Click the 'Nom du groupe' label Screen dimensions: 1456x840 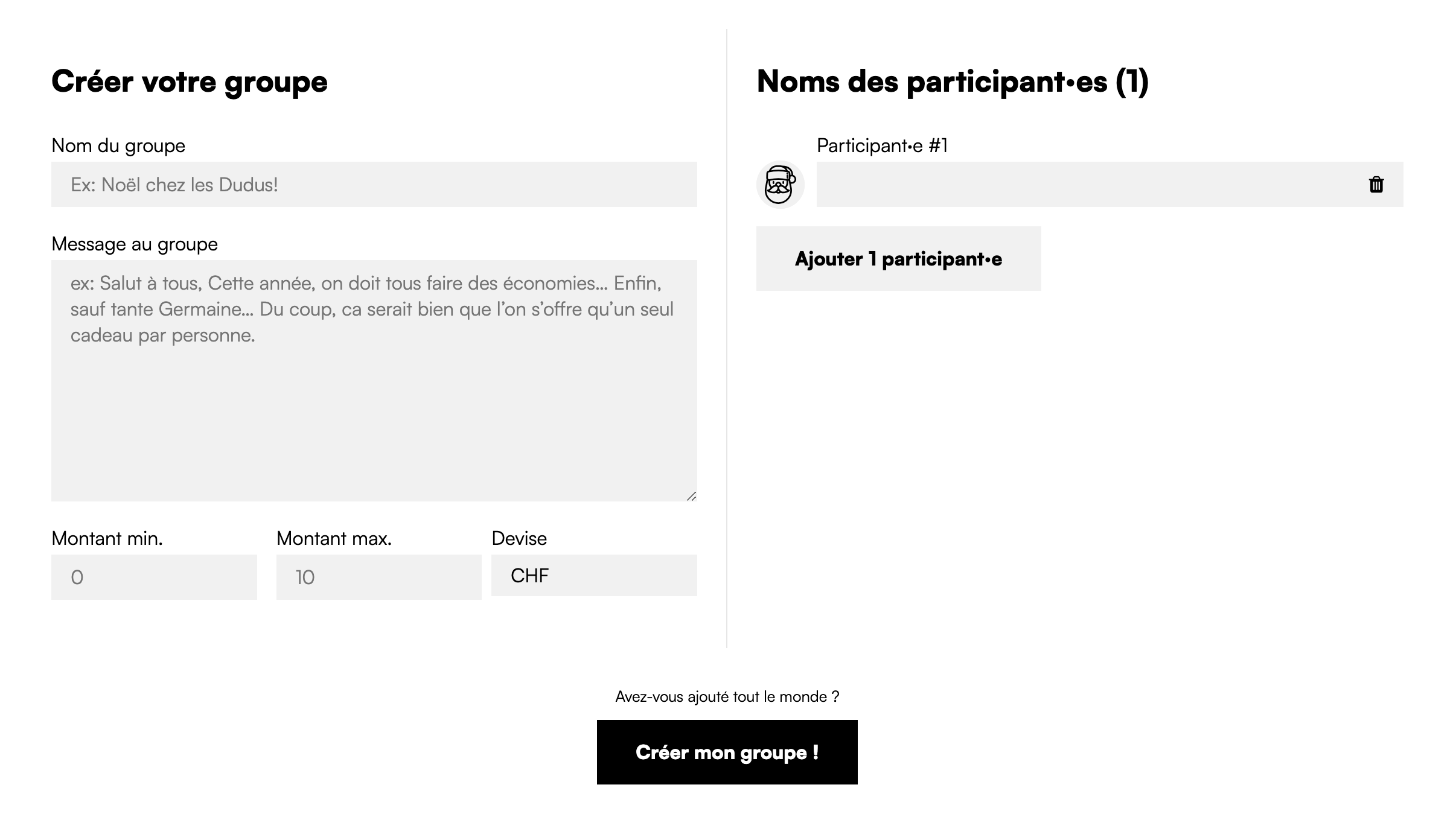(x=118, y=146)
